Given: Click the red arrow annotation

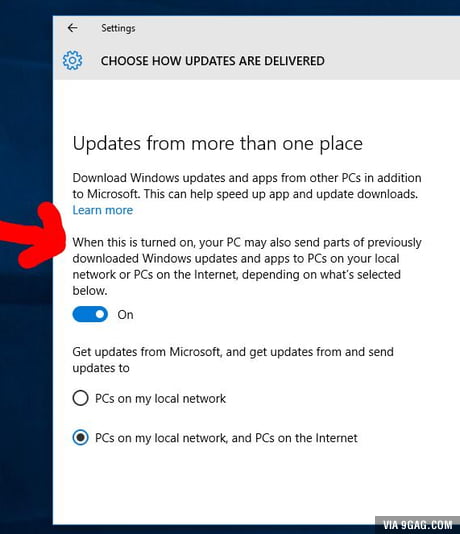Looking at the screenshot, I should click(x=33, y=235).
